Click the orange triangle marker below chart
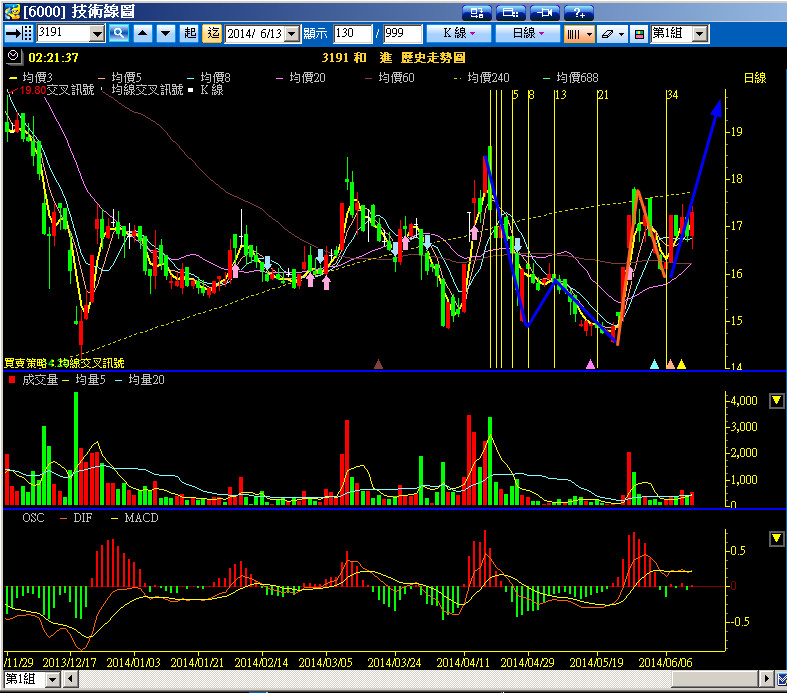This screenshot has width=787, height=693. click(670, 364)
